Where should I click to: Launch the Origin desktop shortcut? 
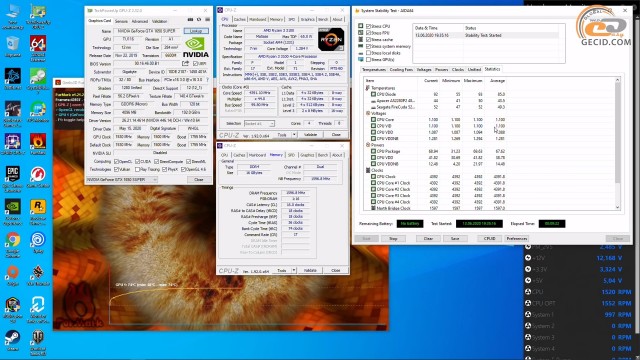[x=13, y=275]
